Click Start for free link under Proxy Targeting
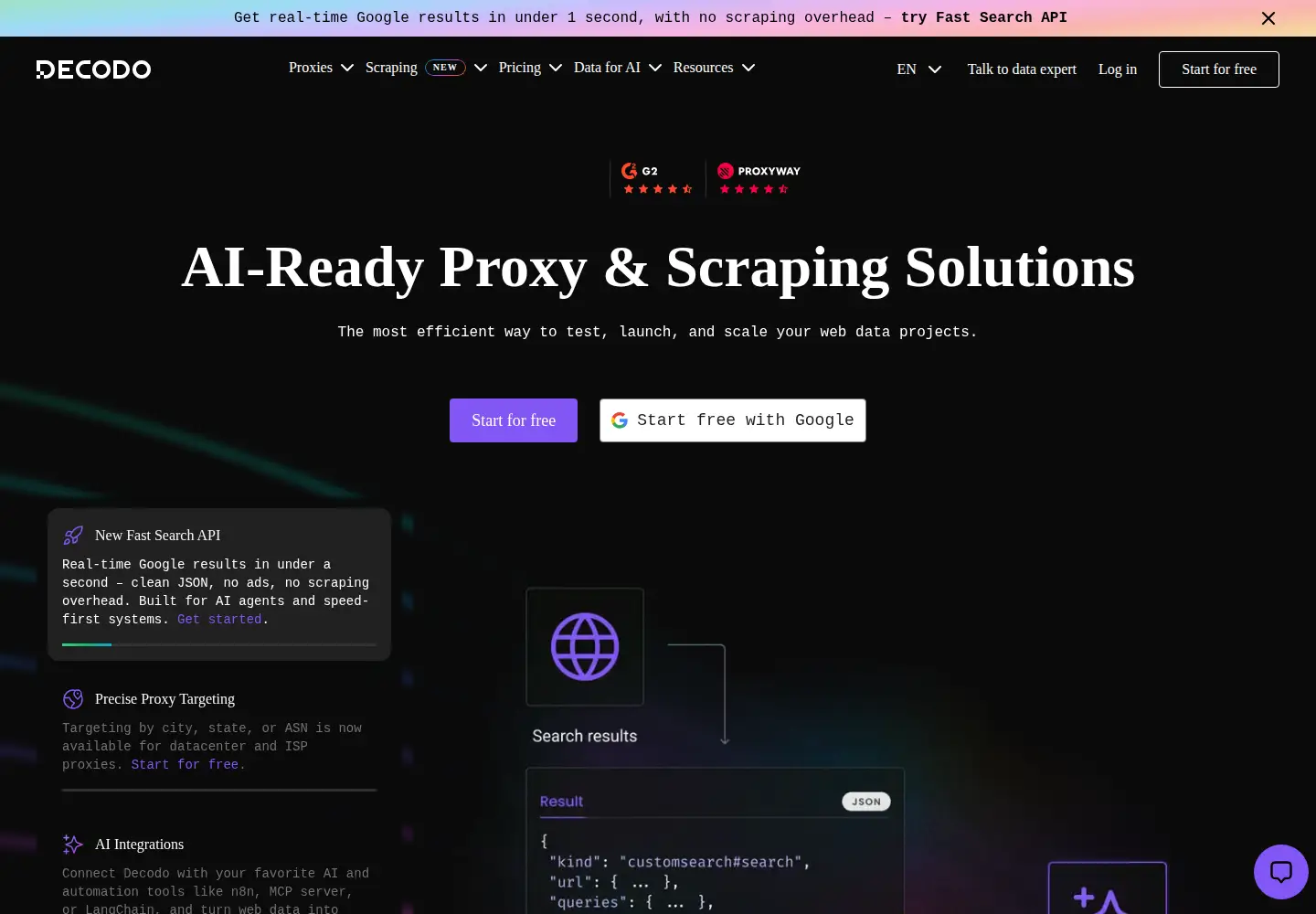The width and height of the screenshot is (1316, 914). 185,765
